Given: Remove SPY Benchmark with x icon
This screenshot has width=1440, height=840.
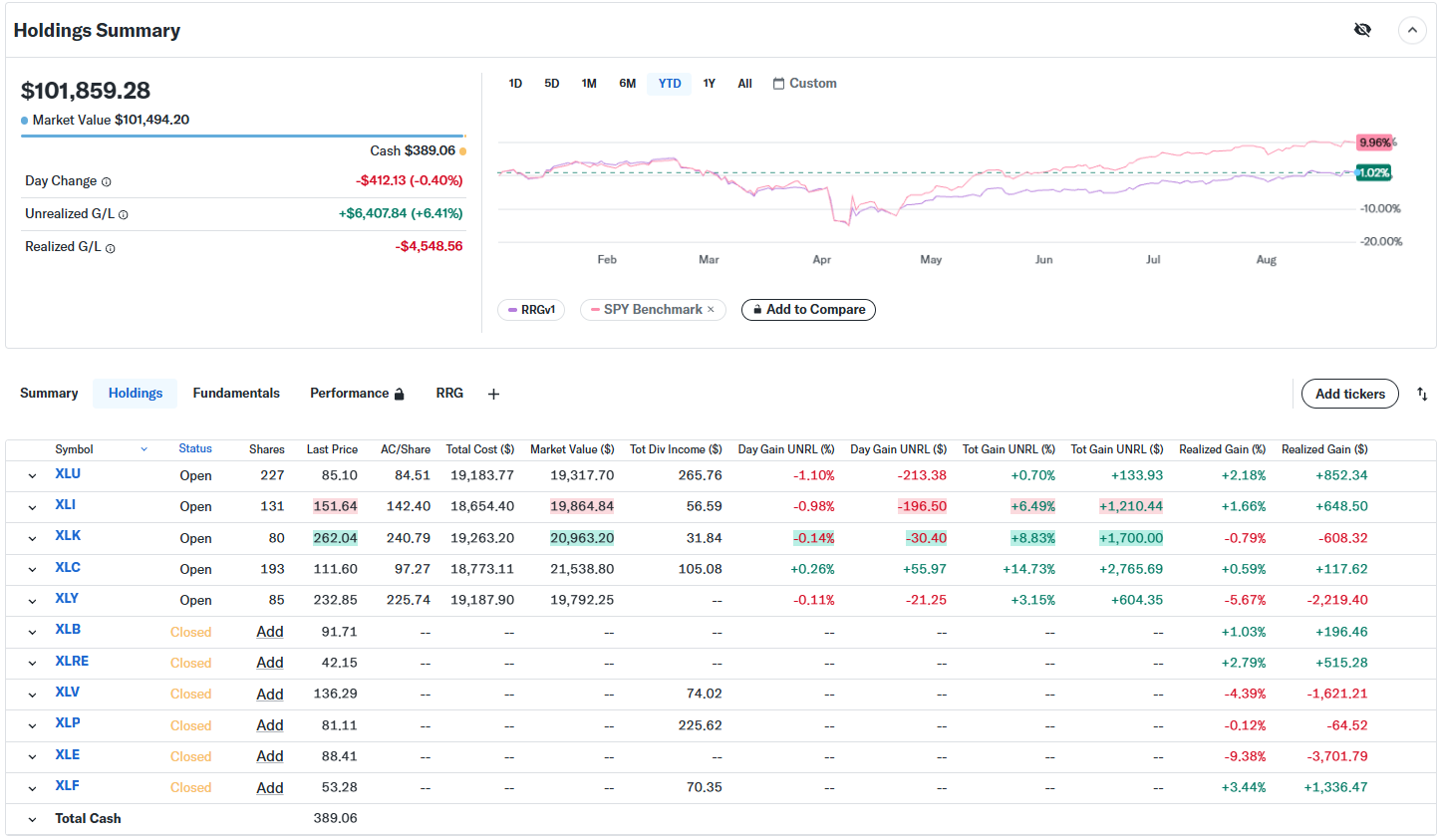Looking at the screenshot, I should [x=711, y=310].
